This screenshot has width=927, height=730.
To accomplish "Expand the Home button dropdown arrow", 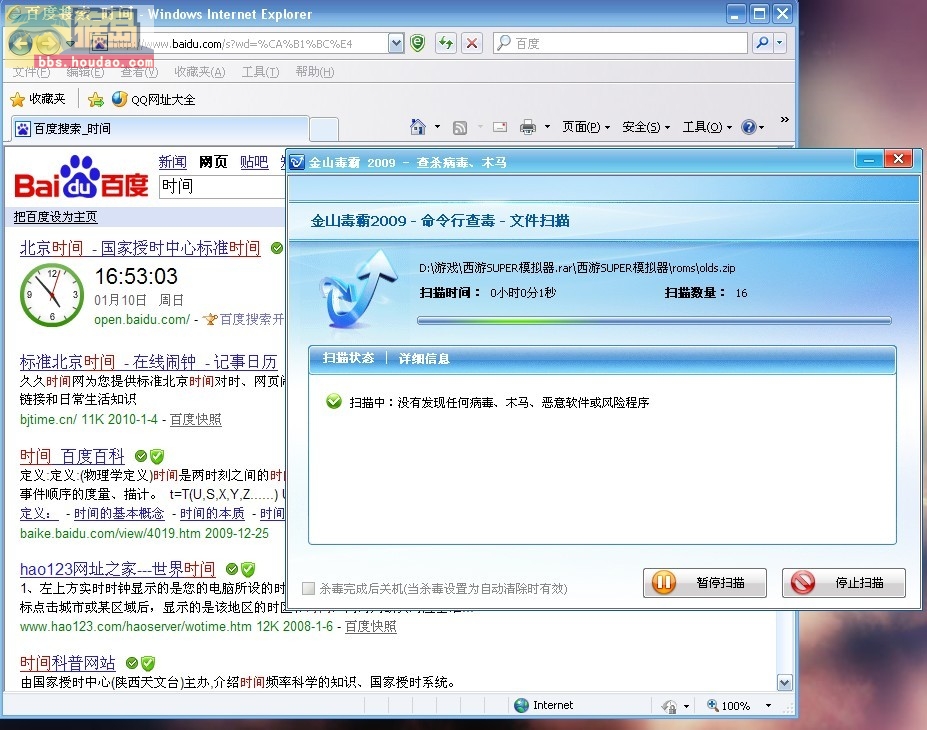I will point(437,126).
